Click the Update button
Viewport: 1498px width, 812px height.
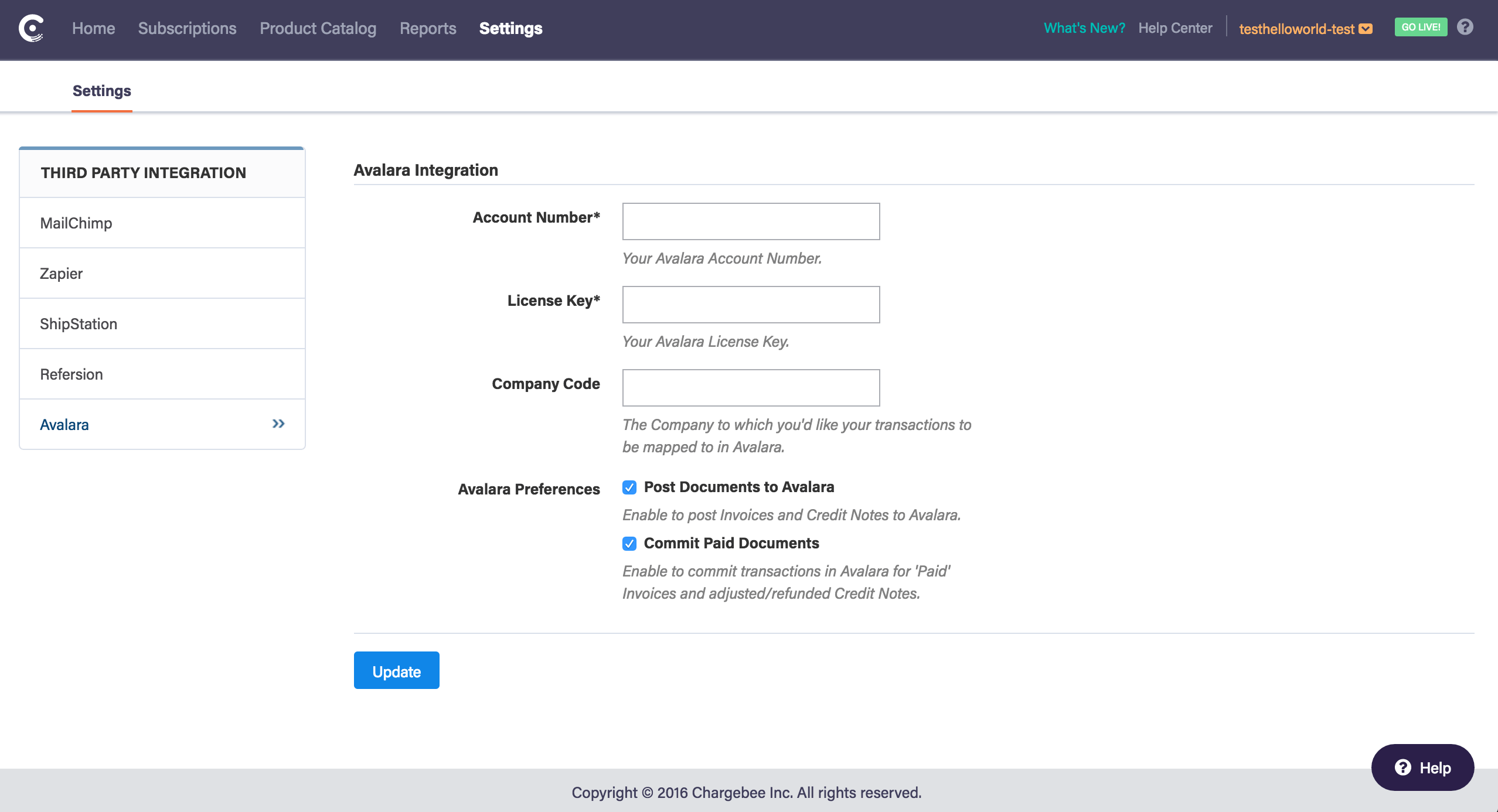click(x=396, y=670)
